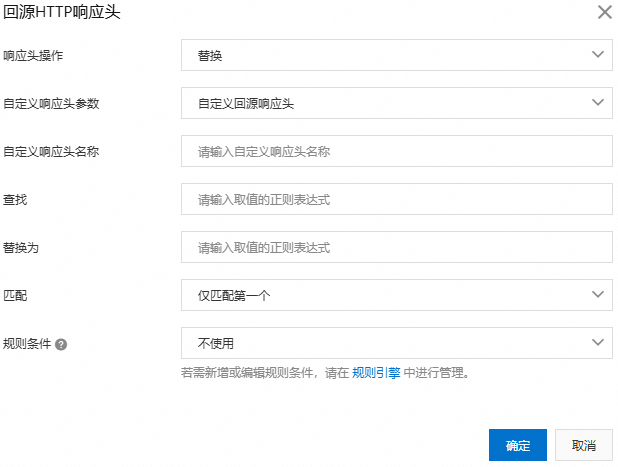
Task: Click the 替换为 regex input field
Action: coord(396,247)
